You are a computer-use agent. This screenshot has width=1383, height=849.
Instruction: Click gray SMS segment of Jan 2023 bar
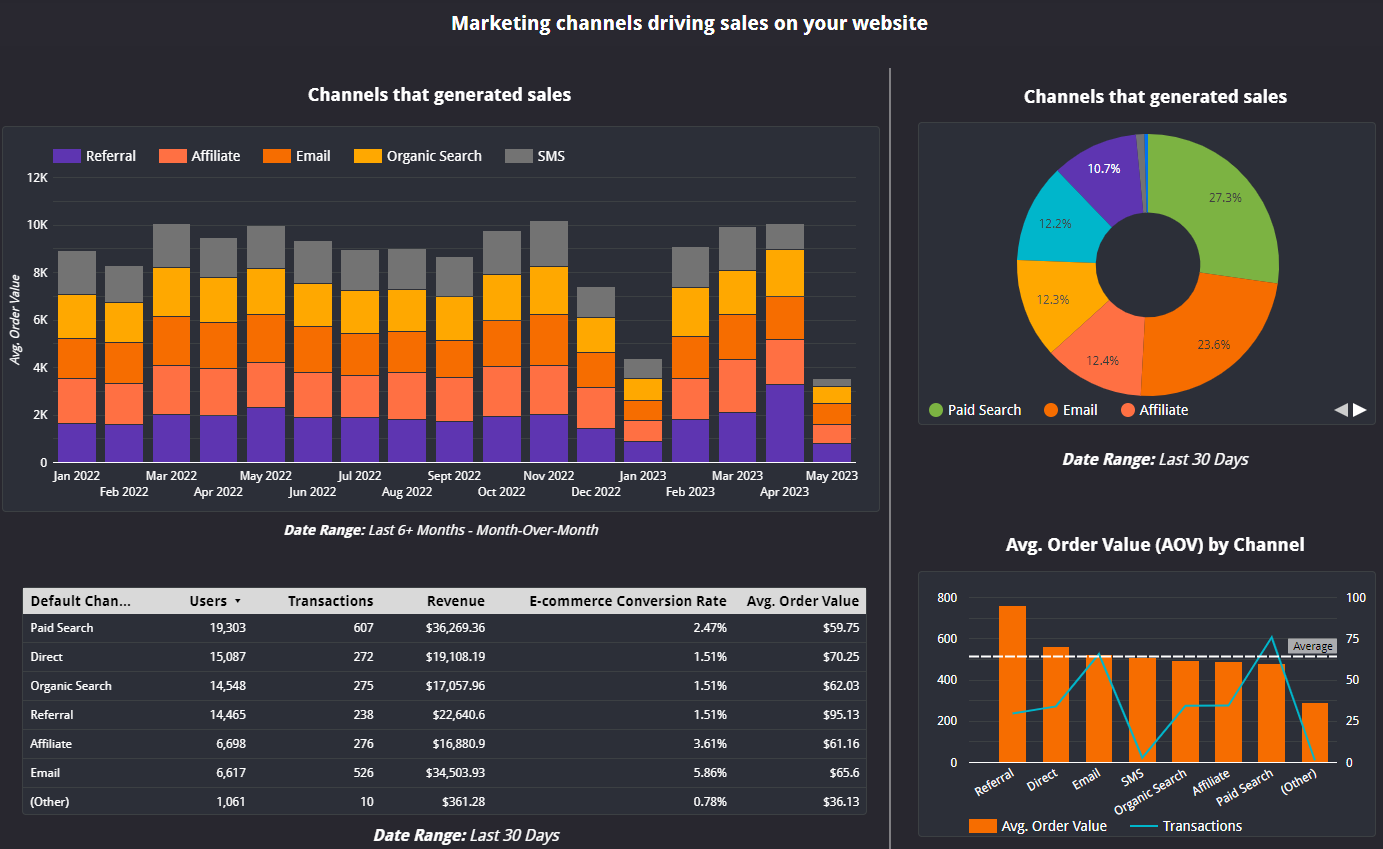coord(643,369)
